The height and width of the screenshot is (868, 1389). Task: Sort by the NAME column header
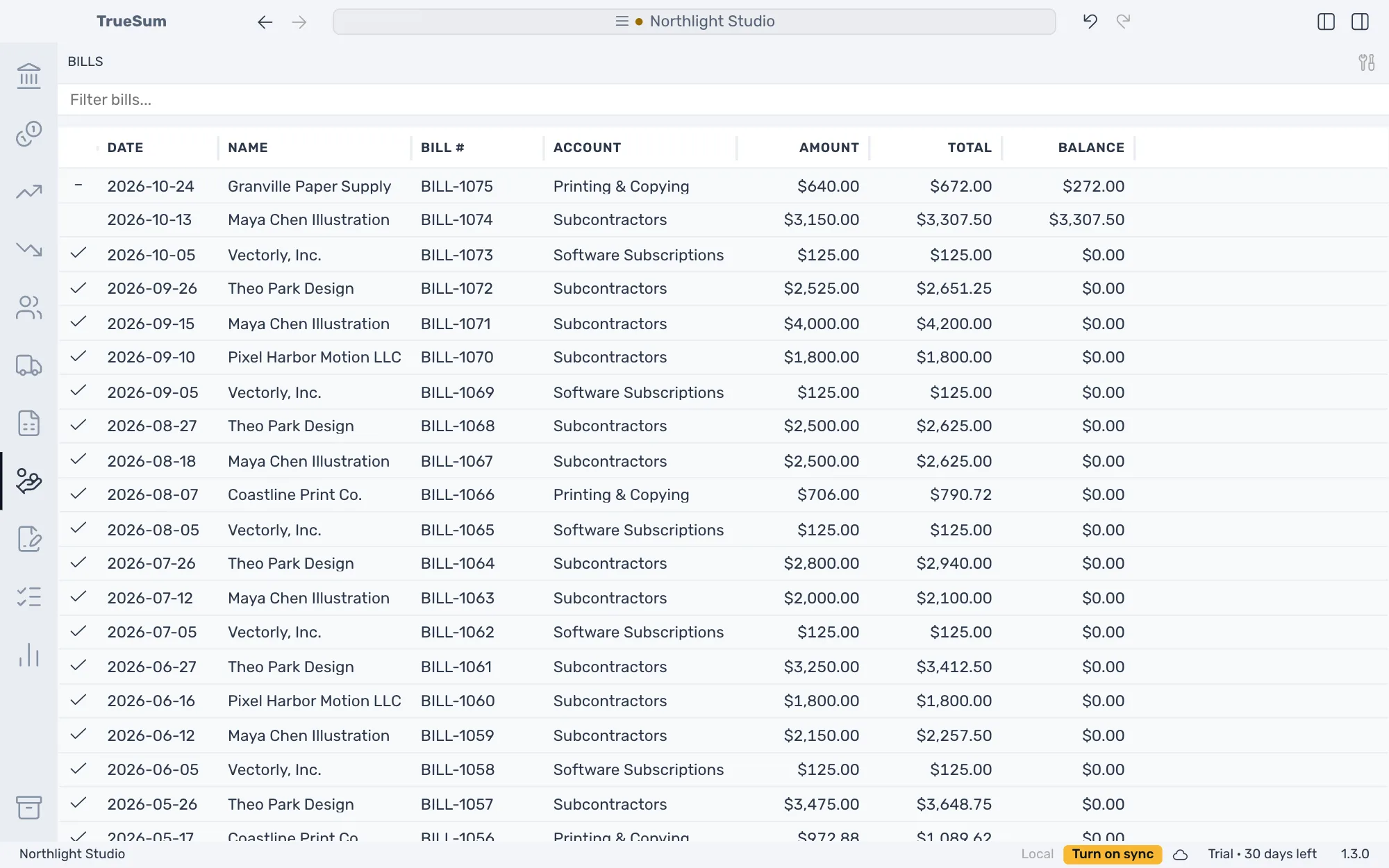tap(248, 147)
